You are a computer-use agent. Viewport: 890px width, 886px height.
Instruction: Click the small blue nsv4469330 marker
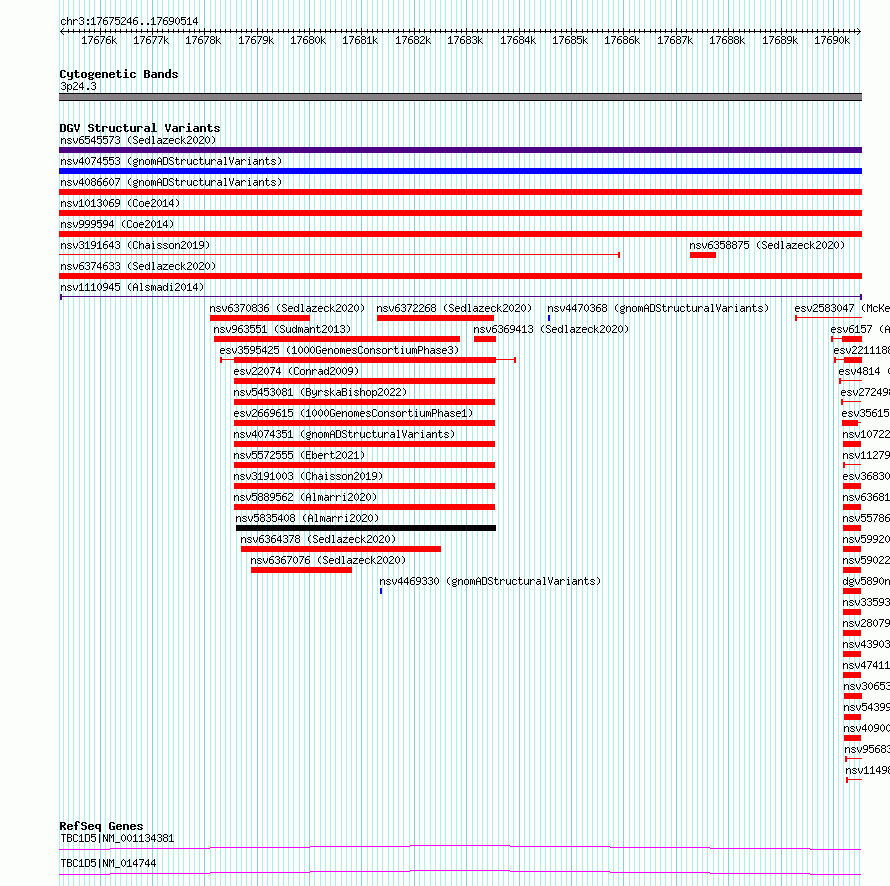click(381, 591)
